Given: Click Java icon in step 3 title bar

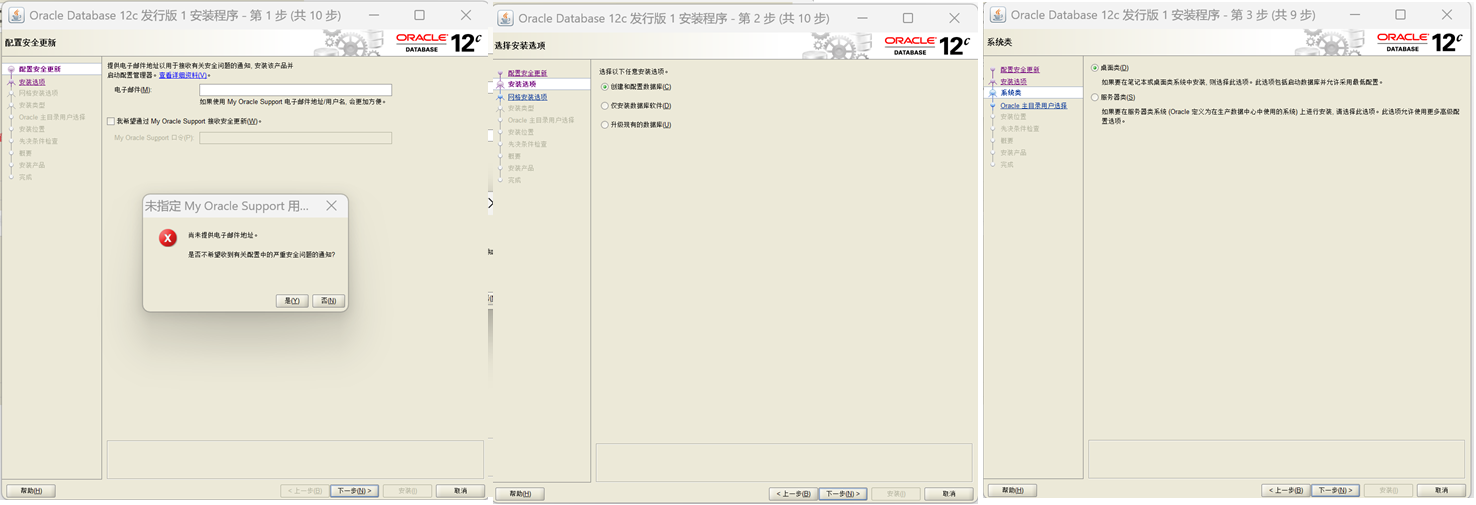Looking at the screenshot, I should click(x=997, y=15).
